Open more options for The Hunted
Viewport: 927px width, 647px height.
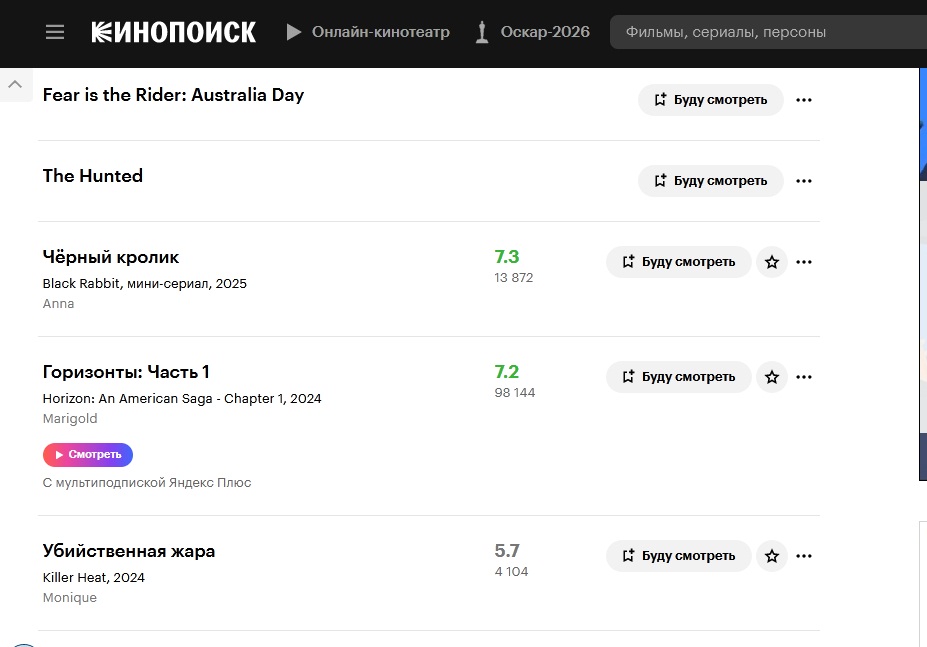pos(804,181)
